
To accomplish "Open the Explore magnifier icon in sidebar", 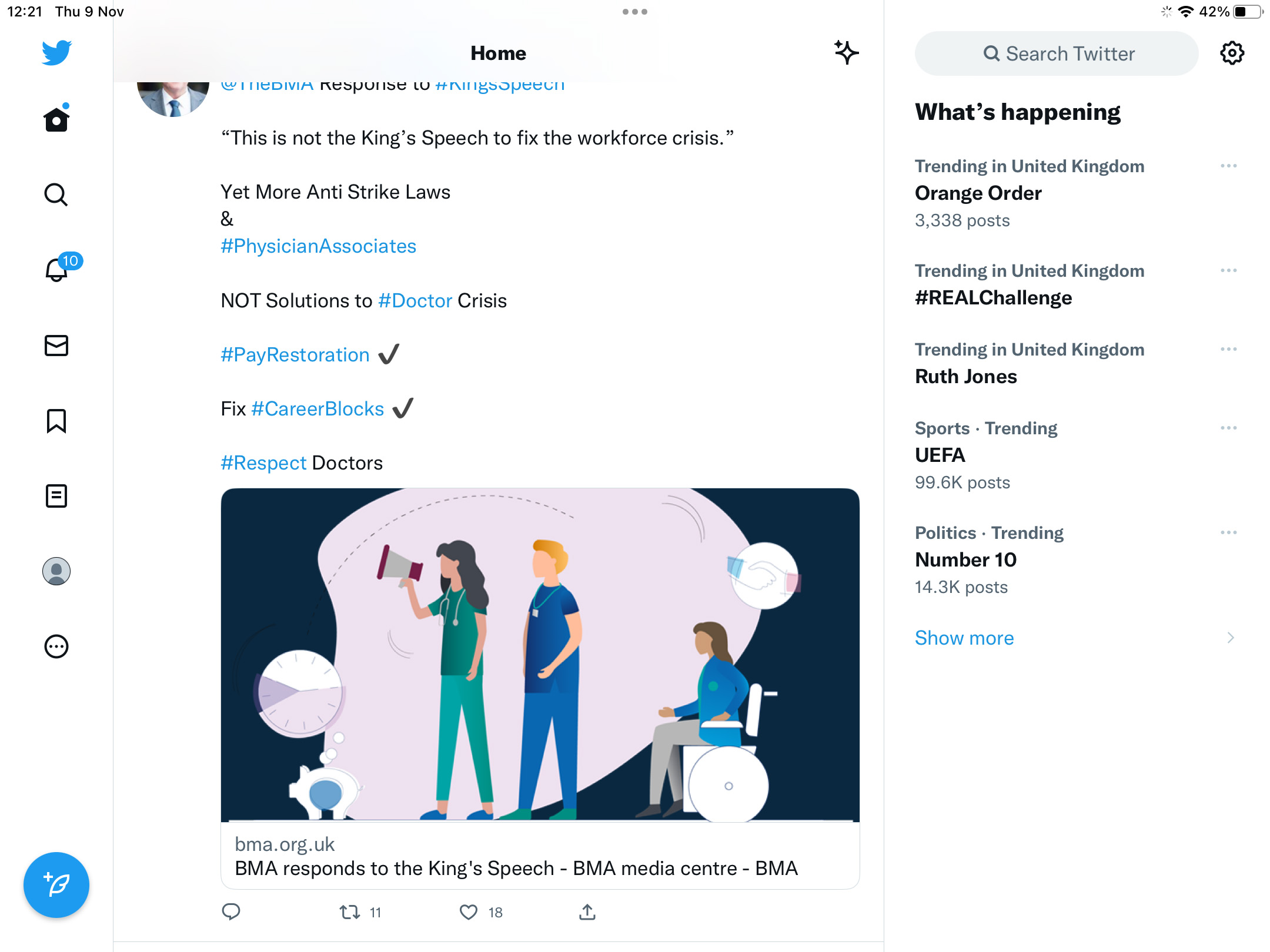I will click(56, 195).
